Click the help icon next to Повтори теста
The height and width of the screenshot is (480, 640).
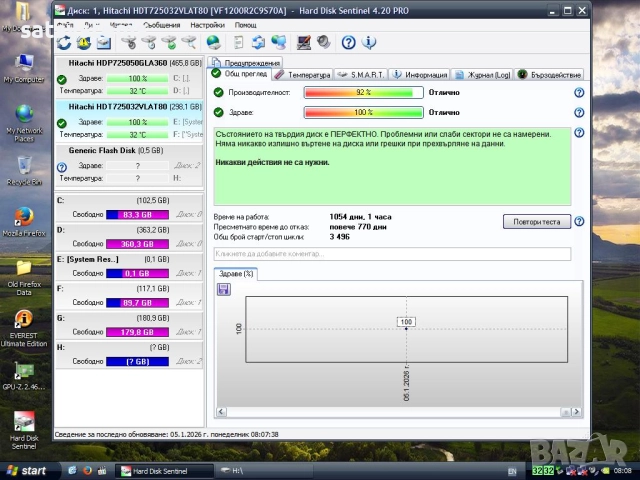579,221
